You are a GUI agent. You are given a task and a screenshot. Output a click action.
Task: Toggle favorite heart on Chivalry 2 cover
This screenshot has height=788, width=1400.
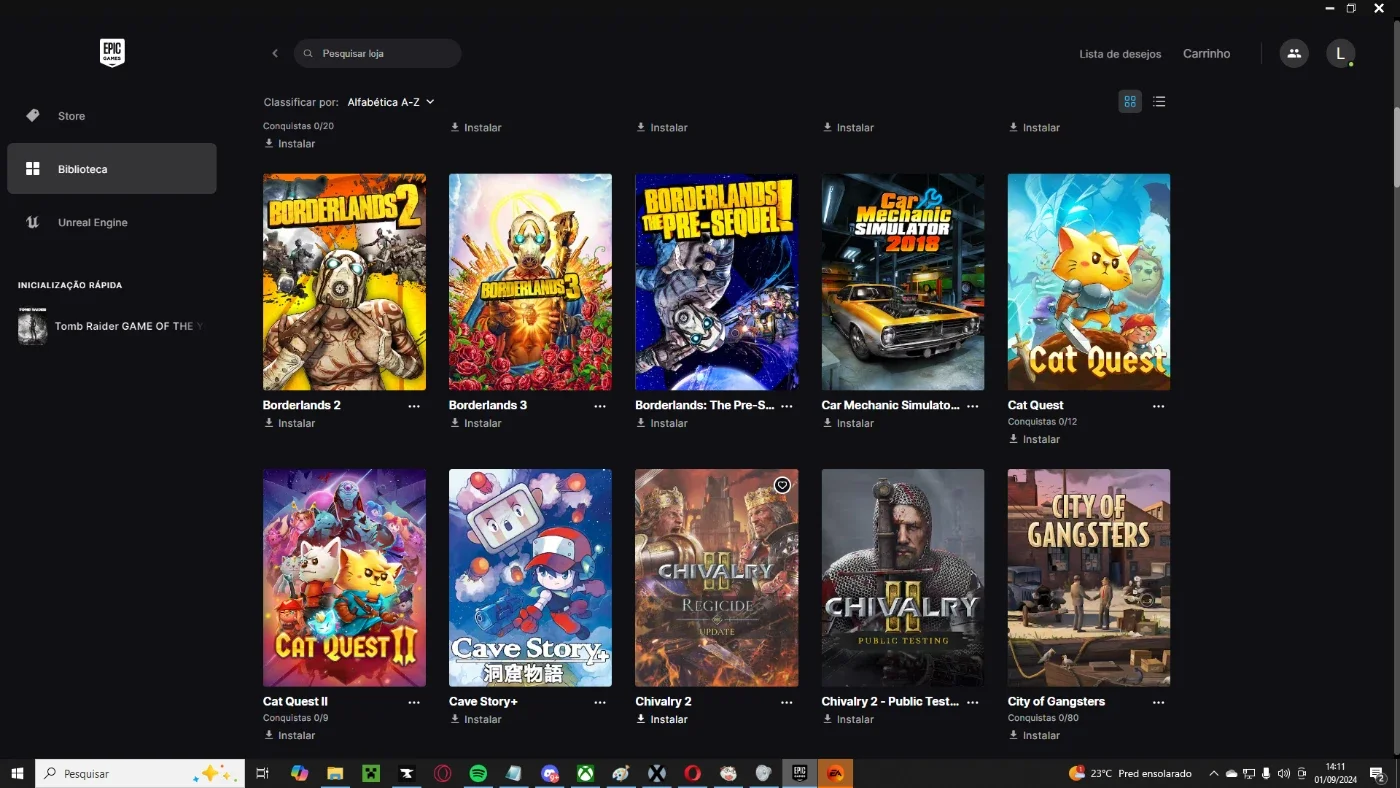coord(782,485)
